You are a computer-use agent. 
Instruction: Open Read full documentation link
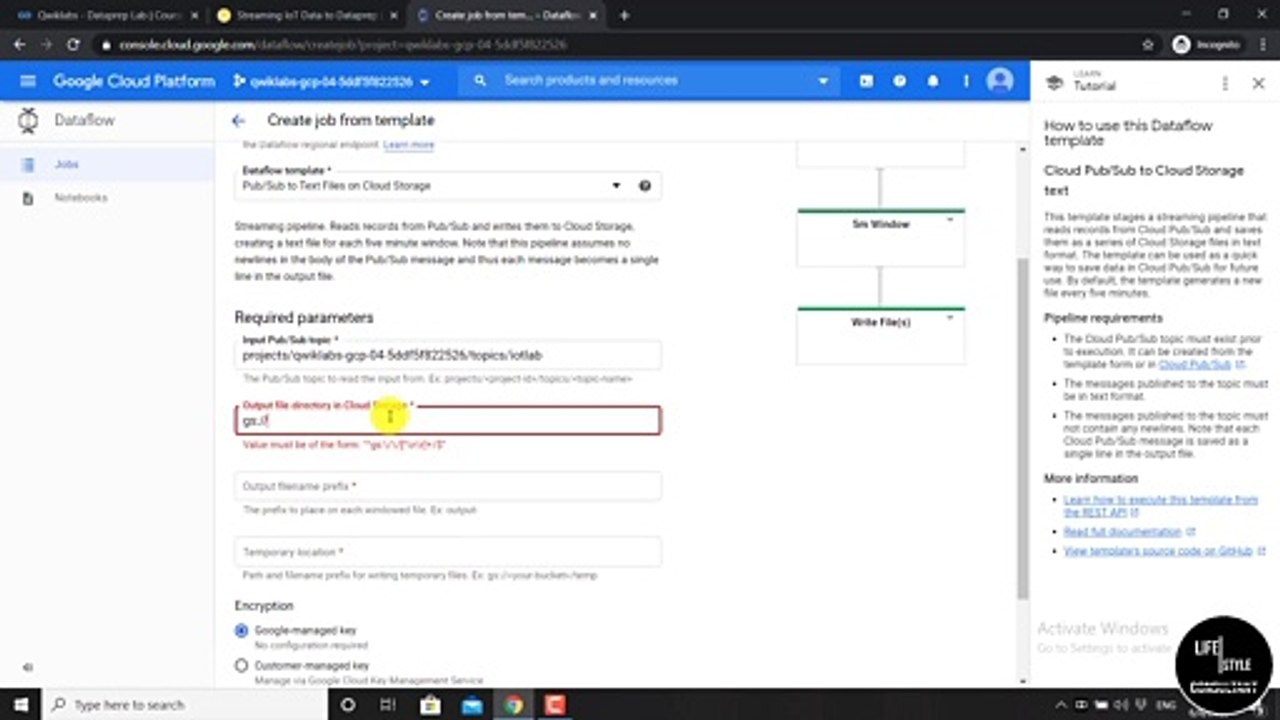pos(1123,532)
